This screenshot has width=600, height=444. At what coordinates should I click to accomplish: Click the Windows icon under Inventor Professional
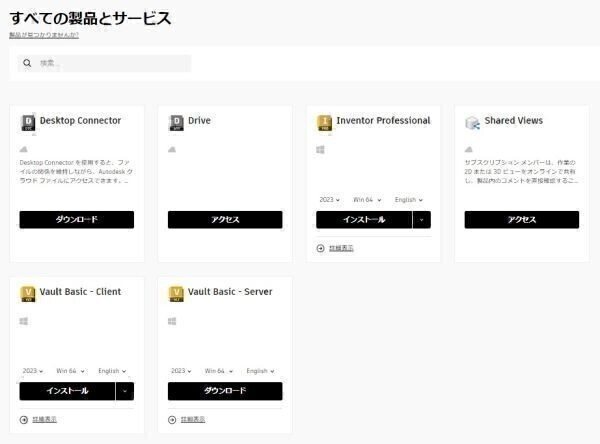(321, 149)
